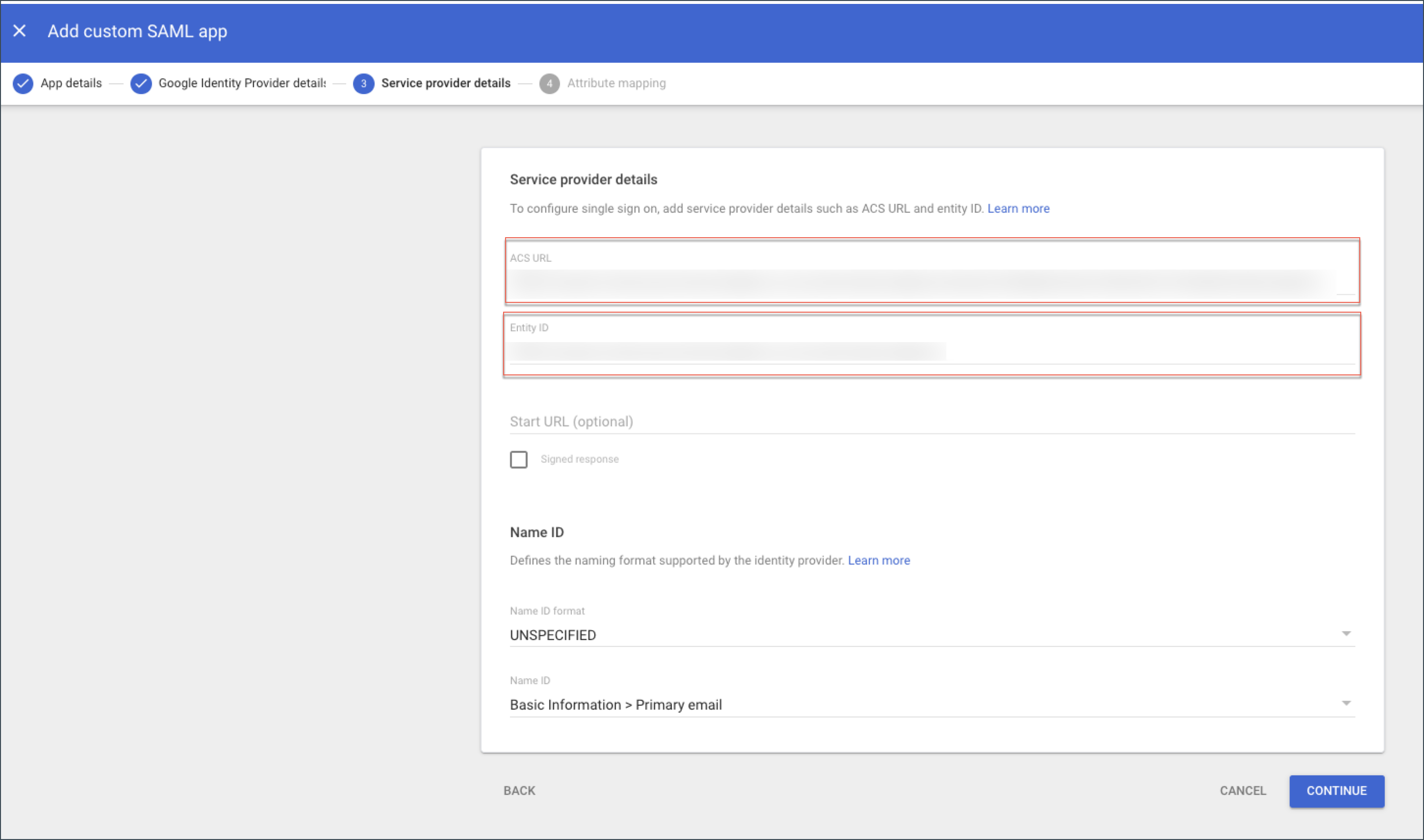Focus the Start URL (optional) field
Viewport: 1424px width, 840px height.
[x=931, y=421]
